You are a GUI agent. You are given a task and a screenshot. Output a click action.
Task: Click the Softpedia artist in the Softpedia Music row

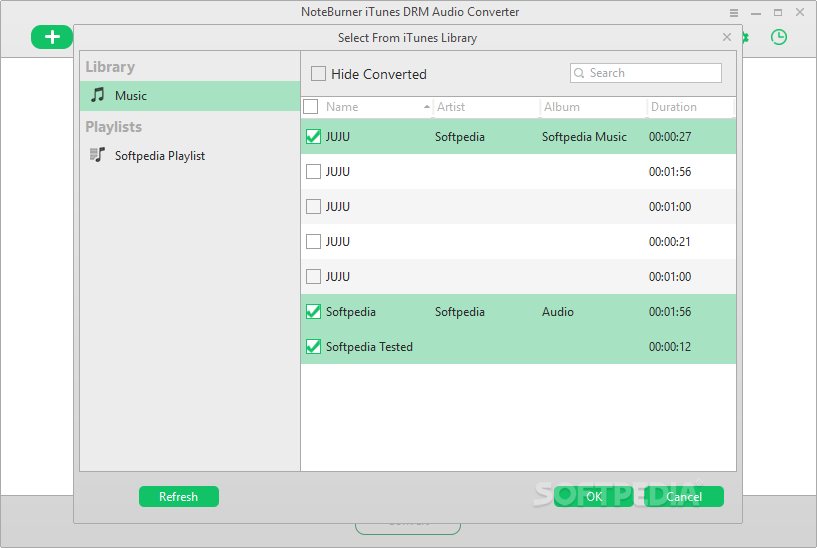pyautogui.click(x=460, y=137)
